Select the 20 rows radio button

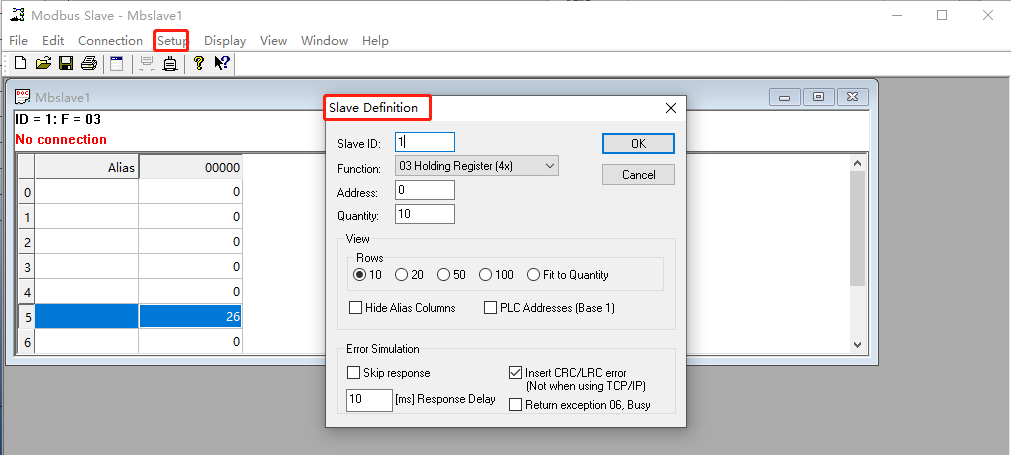click(402, 275)
